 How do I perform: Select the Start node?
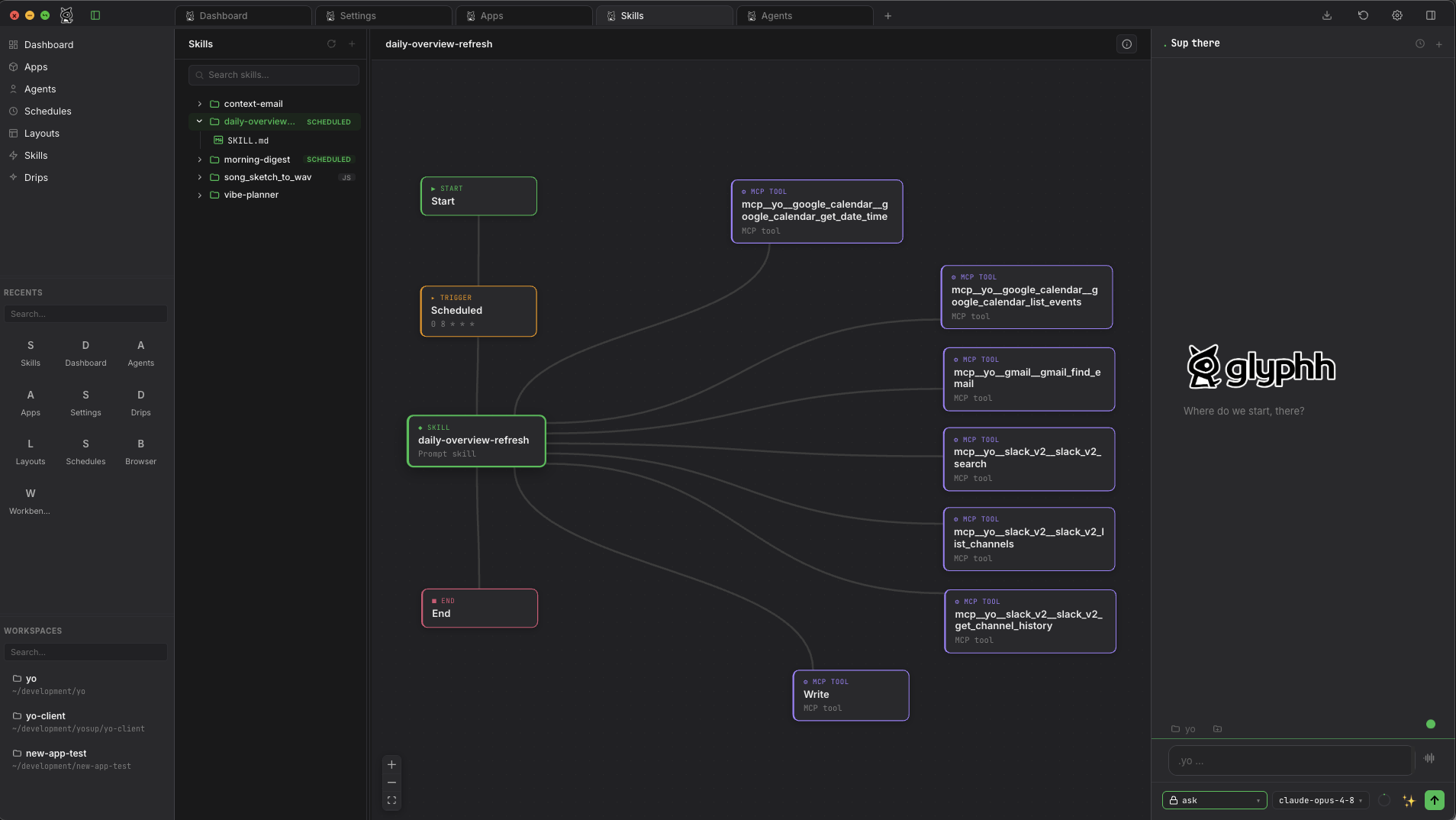coord(478,196)
